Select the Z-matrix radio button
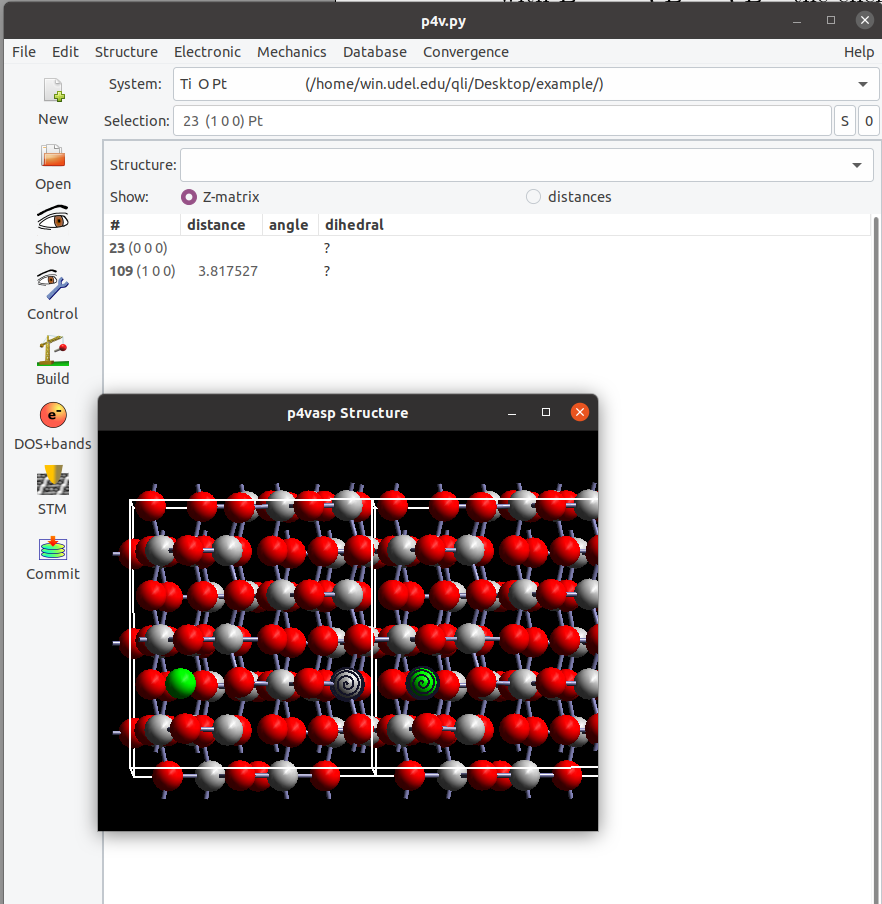 pos(188,197)
